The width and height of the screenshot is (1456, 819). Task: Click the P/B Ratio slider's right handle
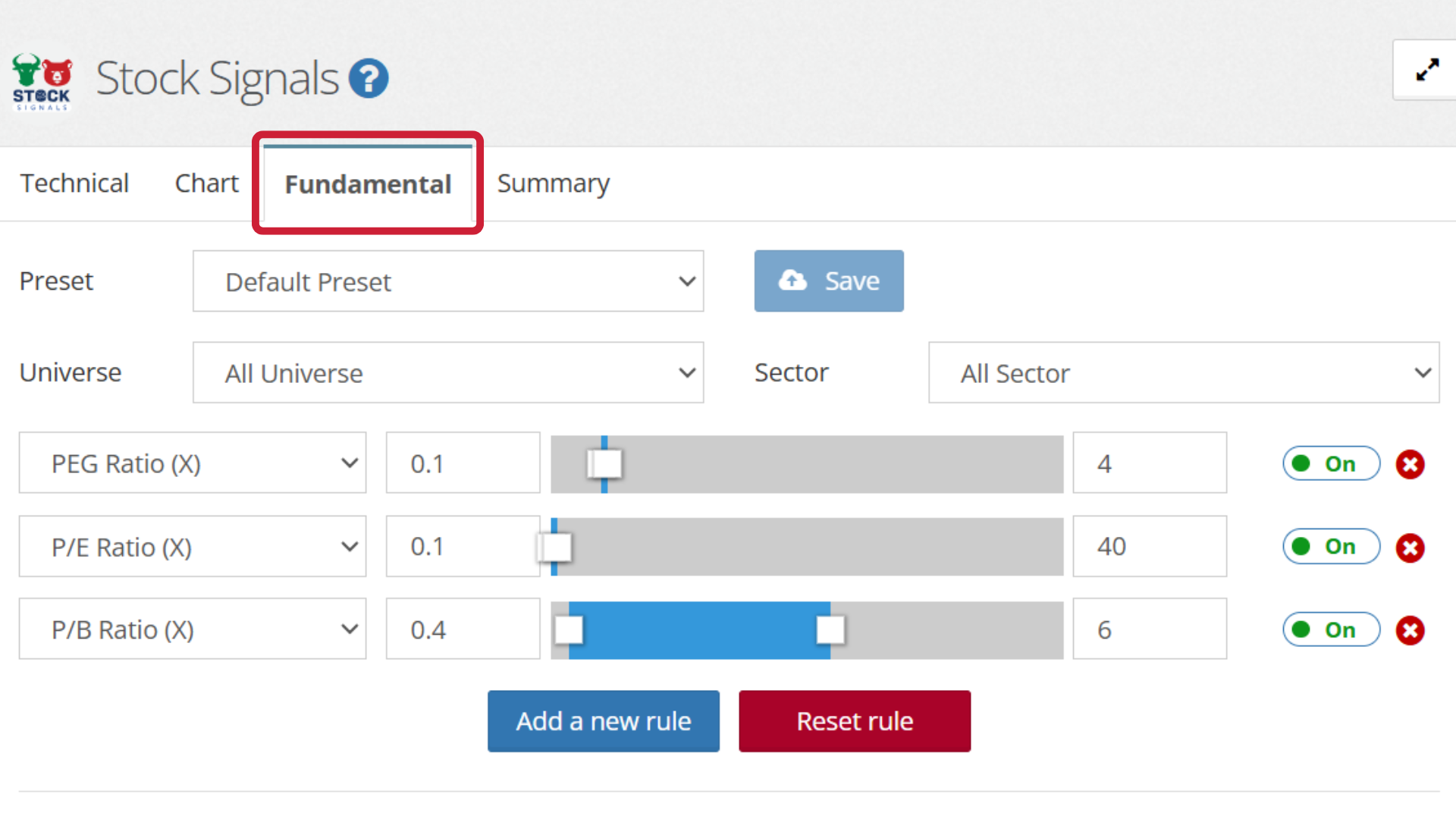coord(830,629)
